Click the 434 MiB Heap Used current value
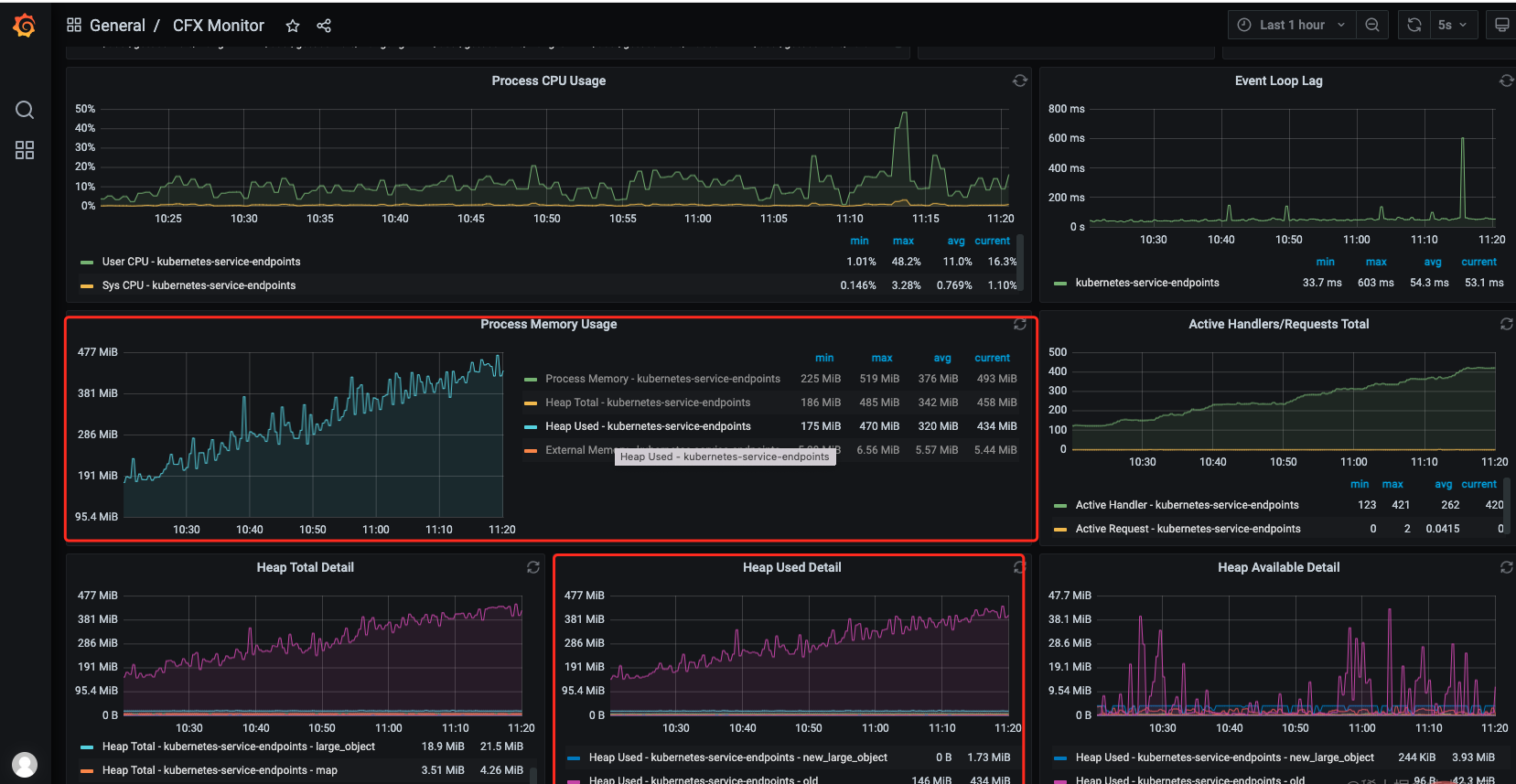Screen dimensions: 1516x784 coord(996,426)
